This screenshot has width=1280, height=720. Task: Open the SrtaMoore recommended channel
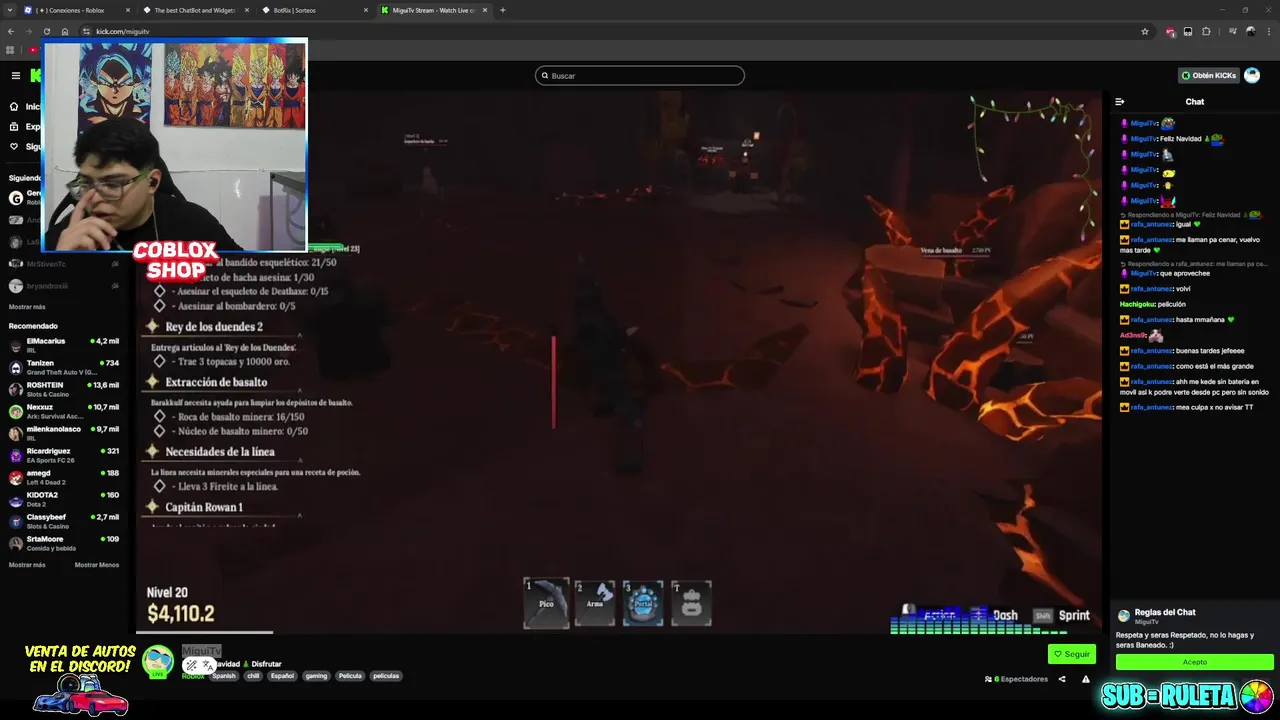pyautogui.click(x=64, y=543)
